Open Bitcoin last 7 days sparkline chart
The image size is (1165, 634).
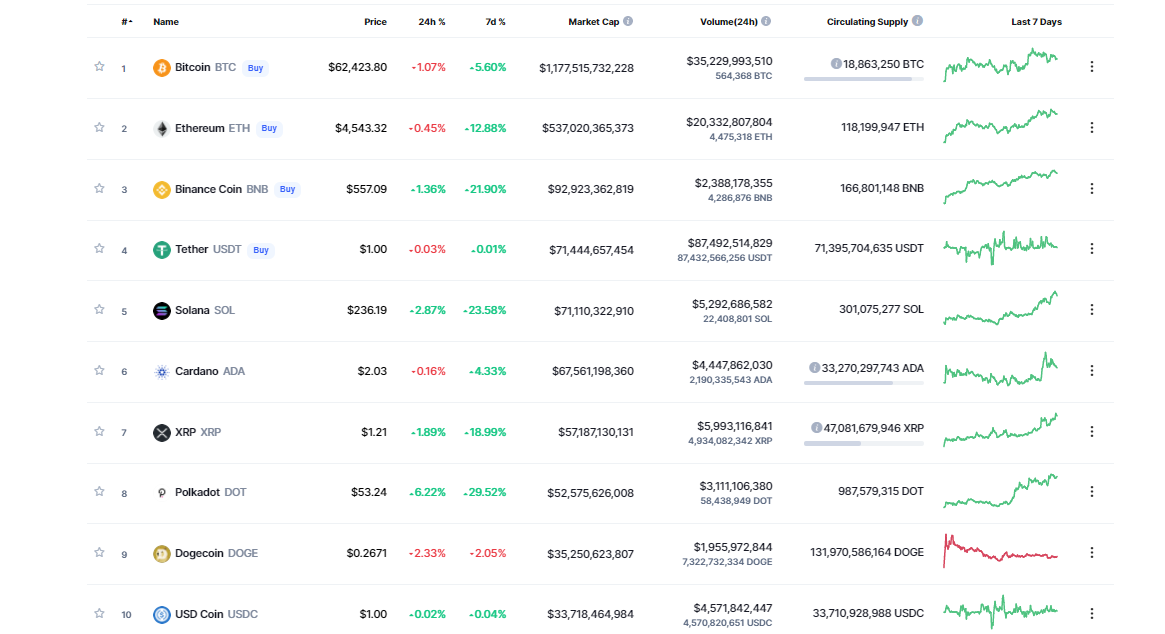(1000, 65)
